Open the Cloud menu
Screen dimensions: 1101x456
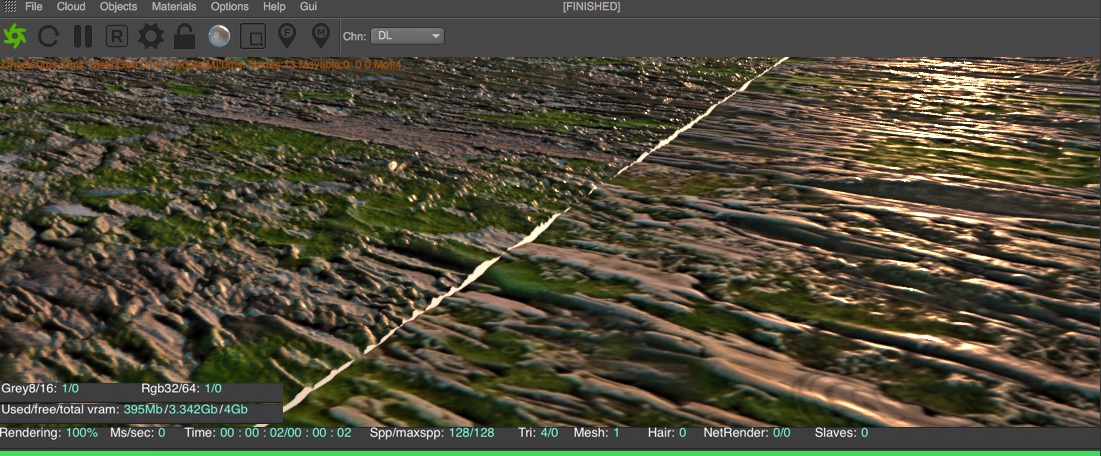[x=70, y=6]
